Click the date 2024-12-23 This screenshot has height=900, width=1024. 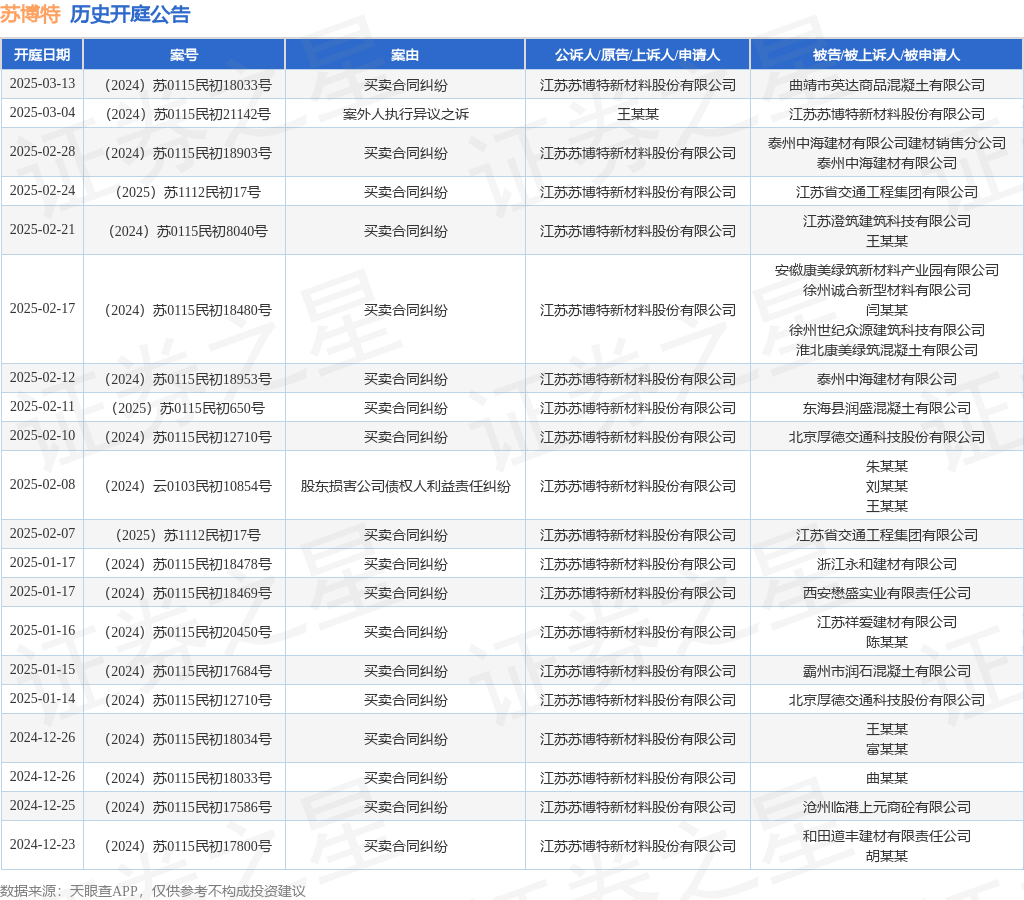(42, 844)
